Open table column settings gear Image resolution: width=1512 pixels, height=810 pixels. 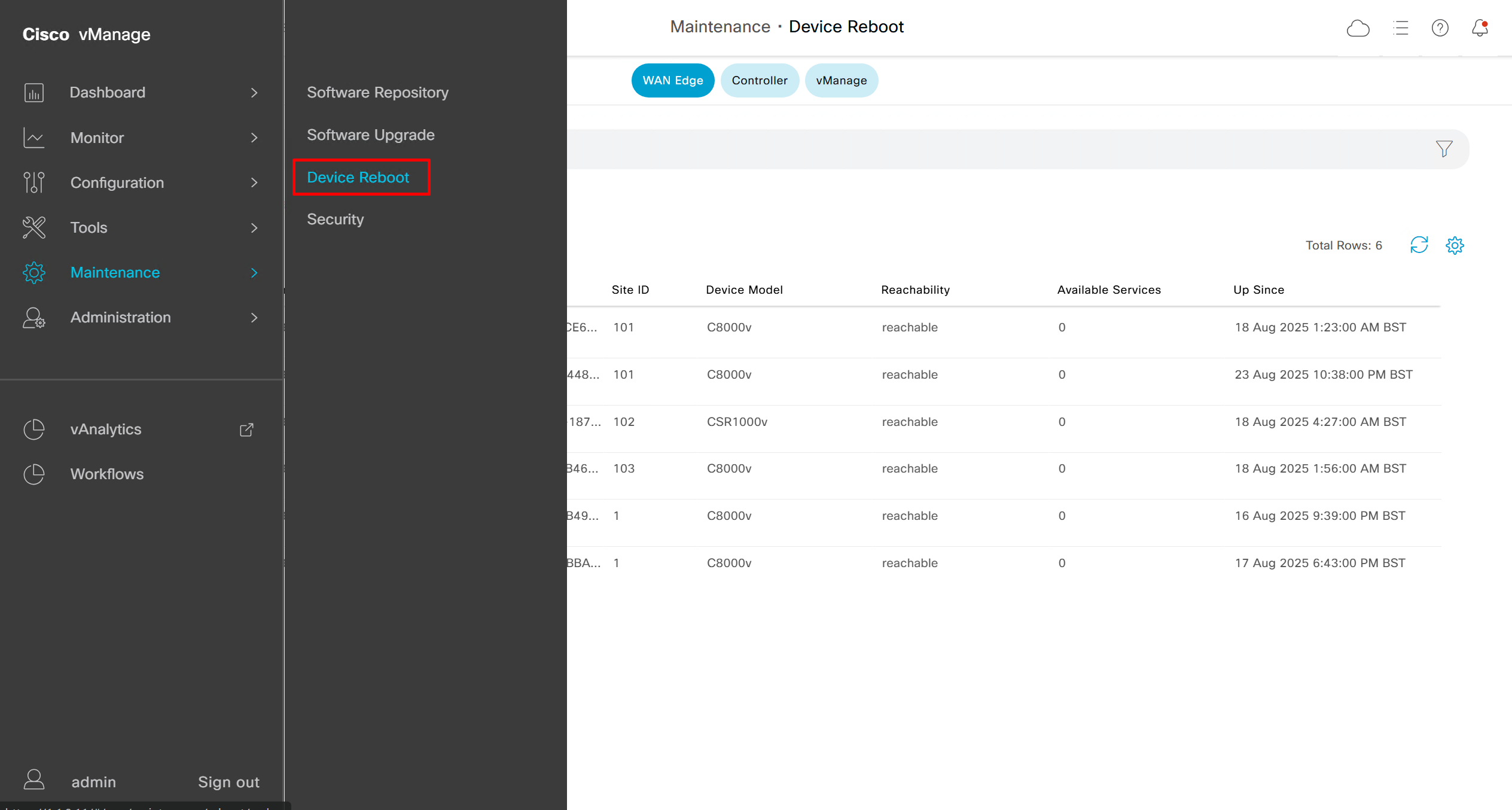pyautogui.click(x=1455, y=245)
